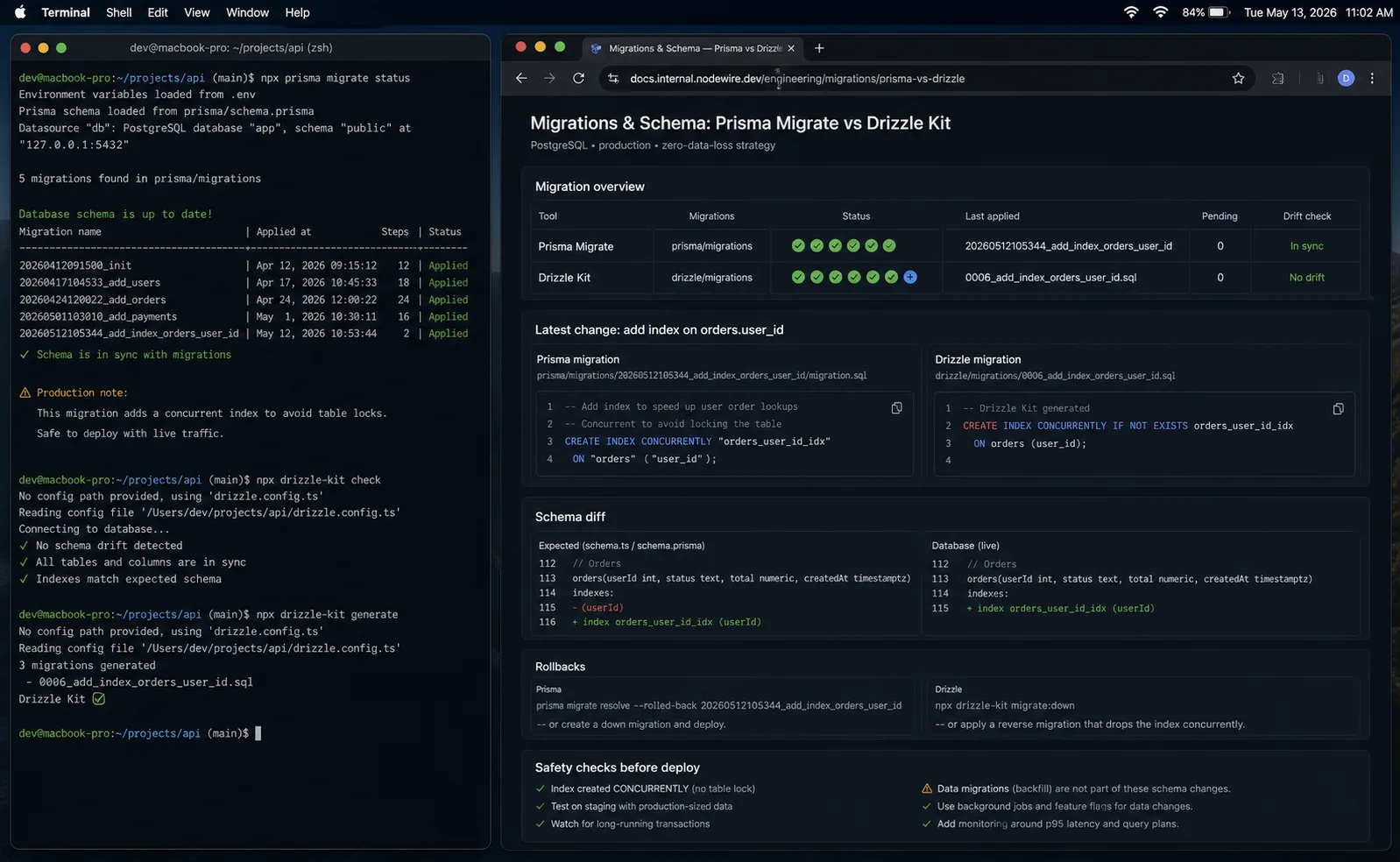The height and width of the screenshot is (862, 1400).
Task: Close the Migrations & Schema tab
Action: coord(791,48)
